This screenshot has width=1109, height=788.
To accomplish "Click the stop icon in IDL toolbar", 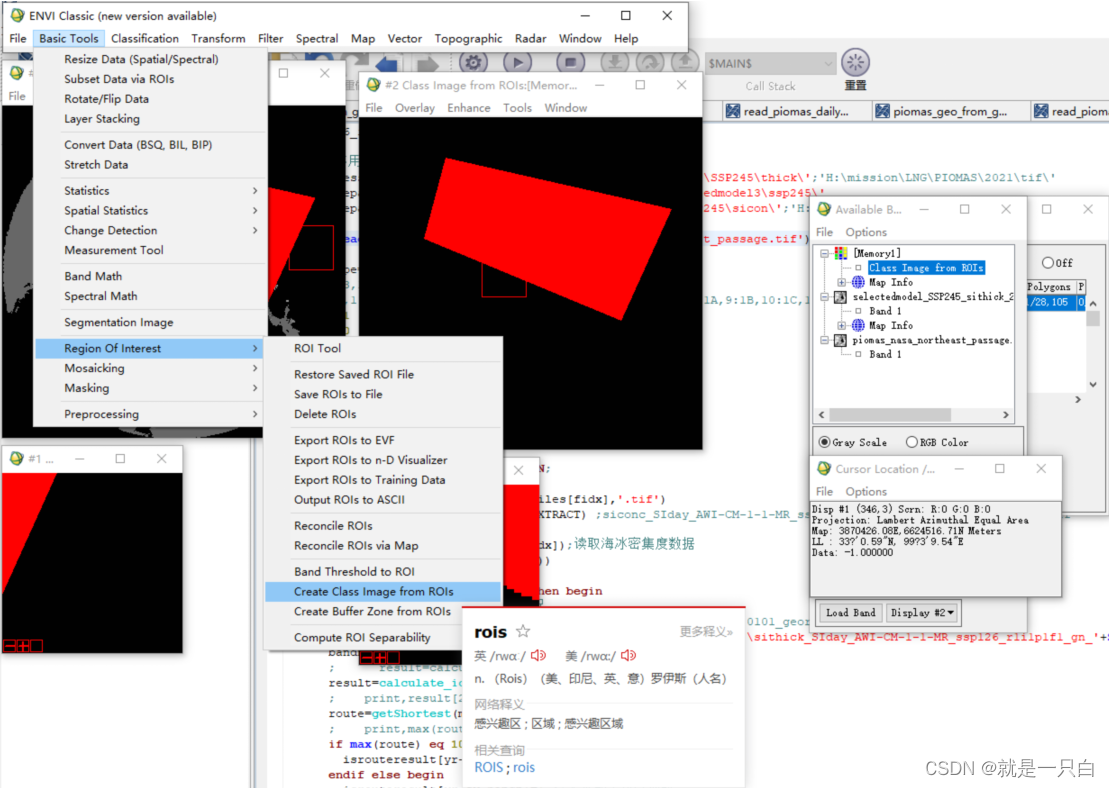I will (570, 62).
